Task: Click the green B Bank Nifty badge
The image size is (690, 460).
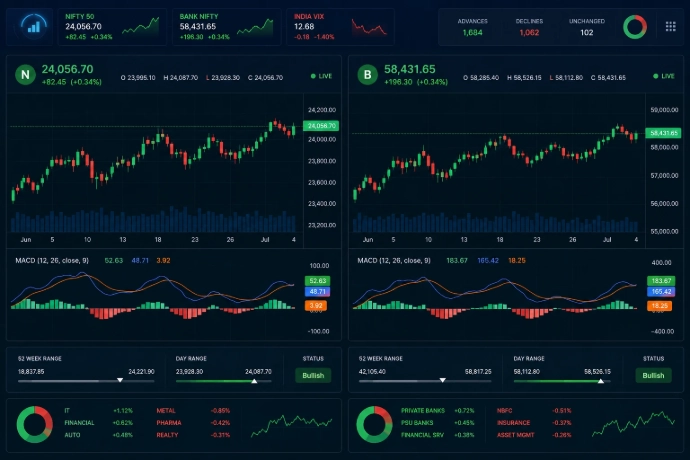Action: point(367,75)
